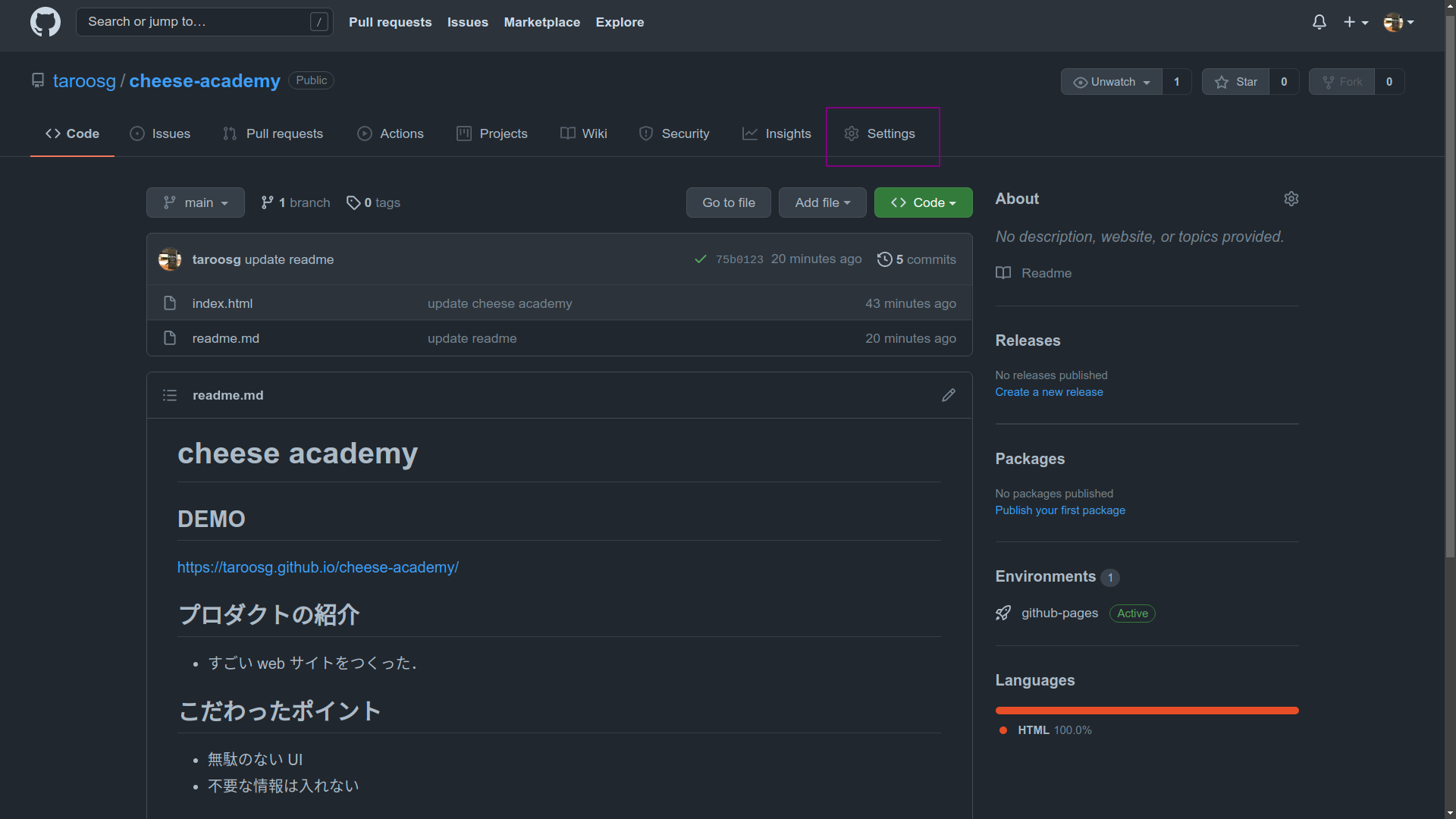
Task: Expand the Code dropdown button
Action: point(955,202)
